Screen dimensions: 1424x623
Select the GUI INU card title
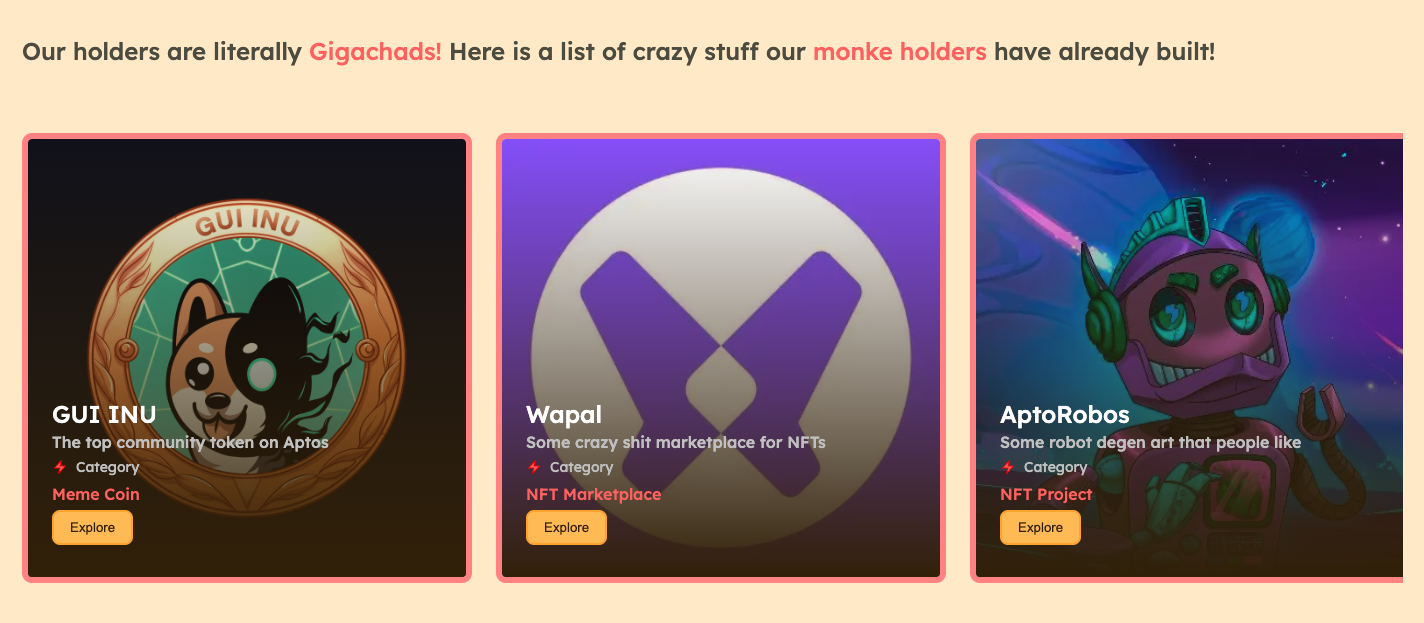(x=104, y=414)
